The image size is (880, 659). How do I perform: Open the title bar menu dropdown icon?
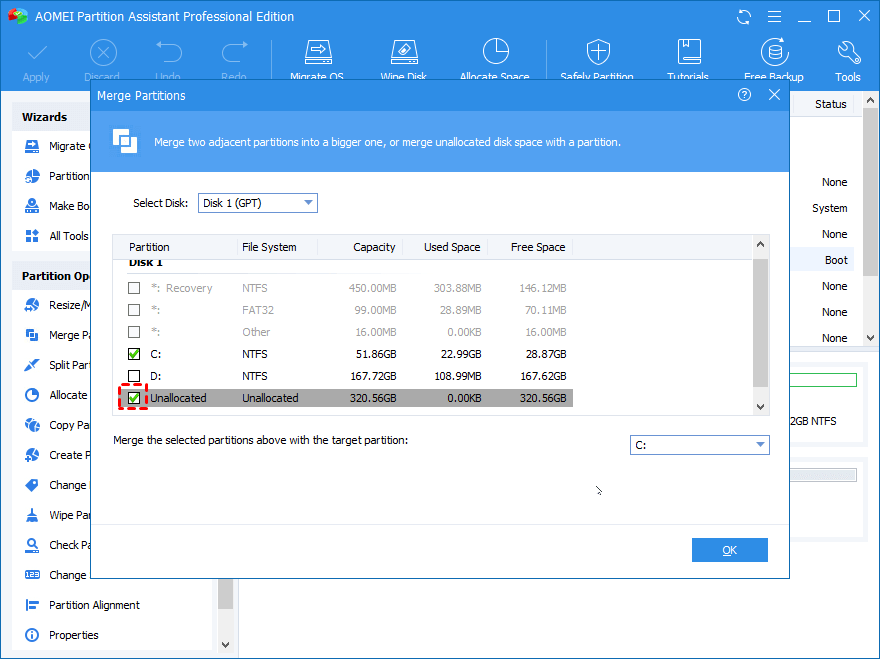point(774,17)
